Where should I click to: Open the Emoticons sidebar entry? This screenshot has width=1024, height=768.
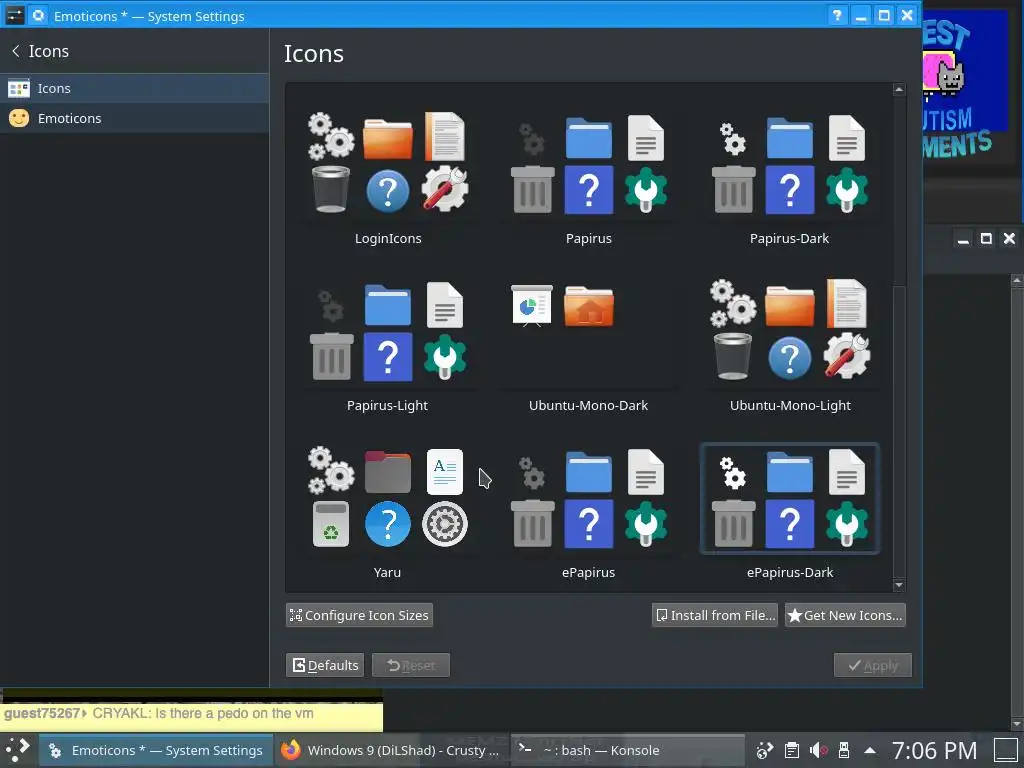coord(135,118)
